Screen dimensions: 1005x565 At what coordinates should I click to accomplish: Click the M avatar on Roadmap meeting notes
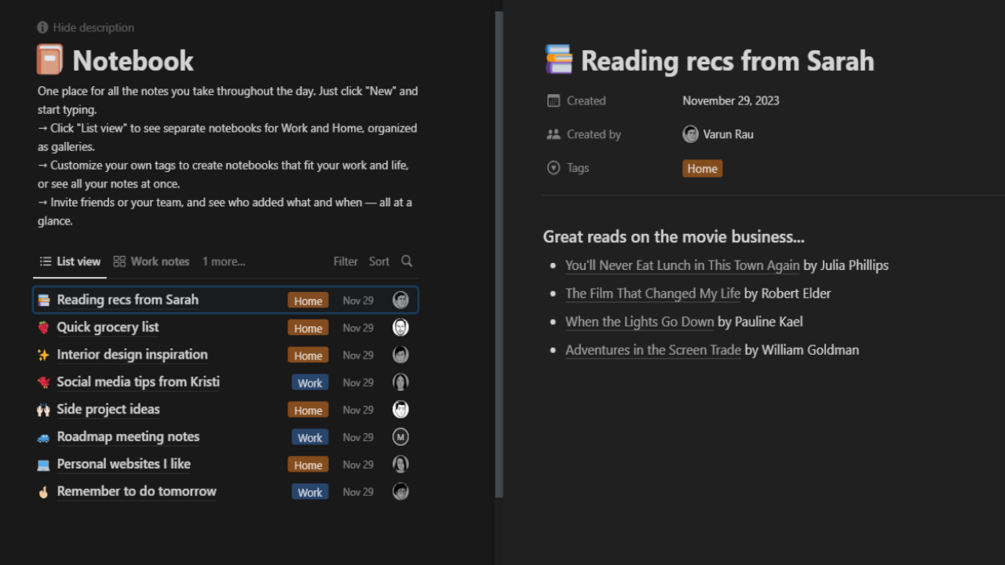click(401, 437)
